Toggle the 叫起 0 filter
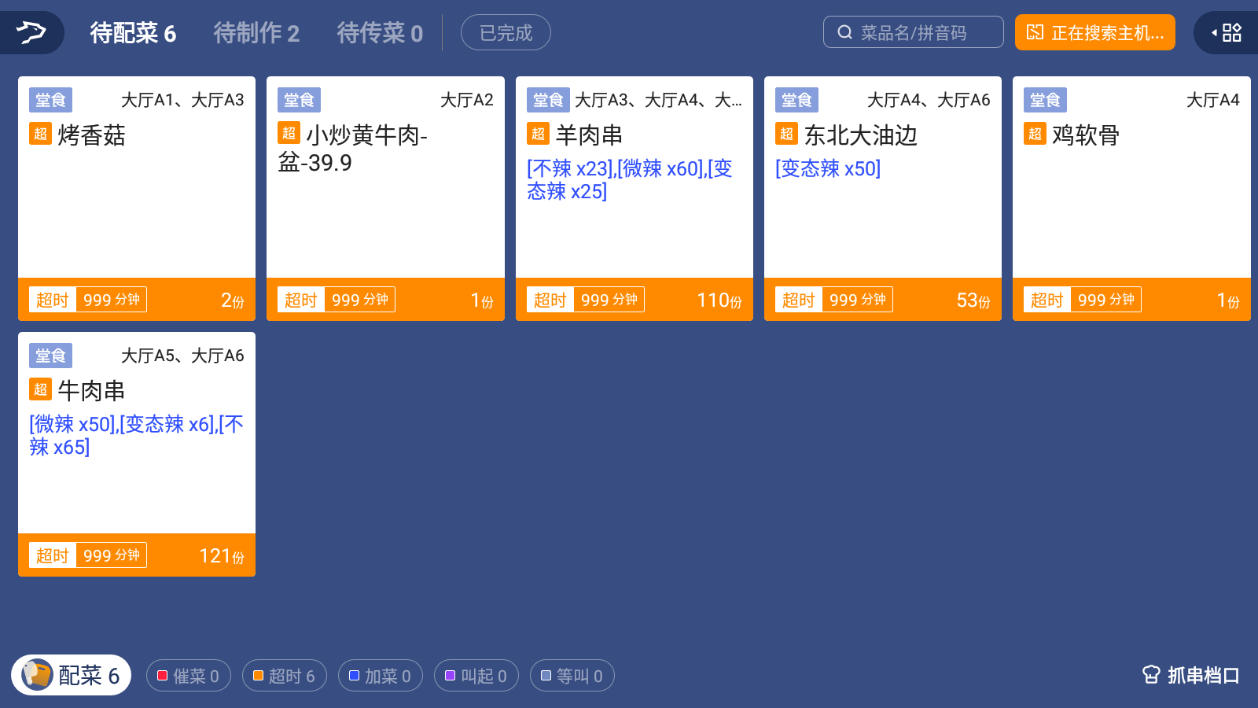 (476, 676)
